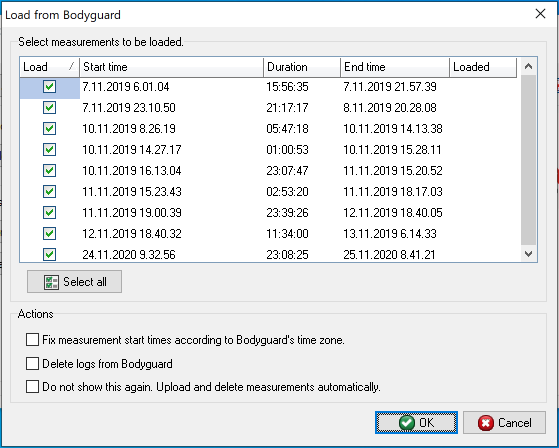Image resolution: width=559 pixels, height=448 pixels.
Task: Uncheck the load box for 7.11.2019 23.10.50
Action: tap(49, 108)
